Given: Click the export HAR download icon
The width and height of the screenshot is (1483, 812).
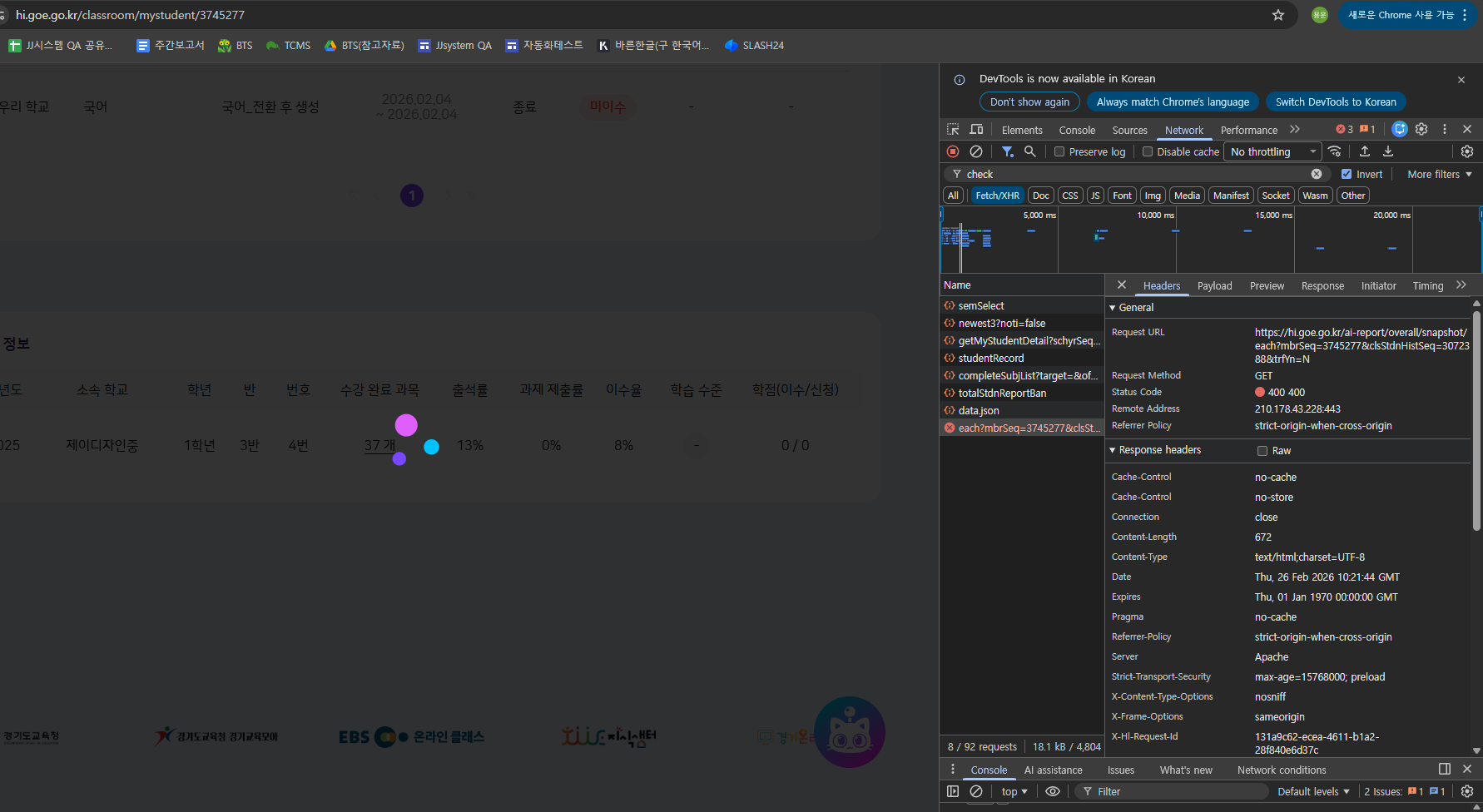Looking at the screenshot, I should click(x=1388, y=151).
